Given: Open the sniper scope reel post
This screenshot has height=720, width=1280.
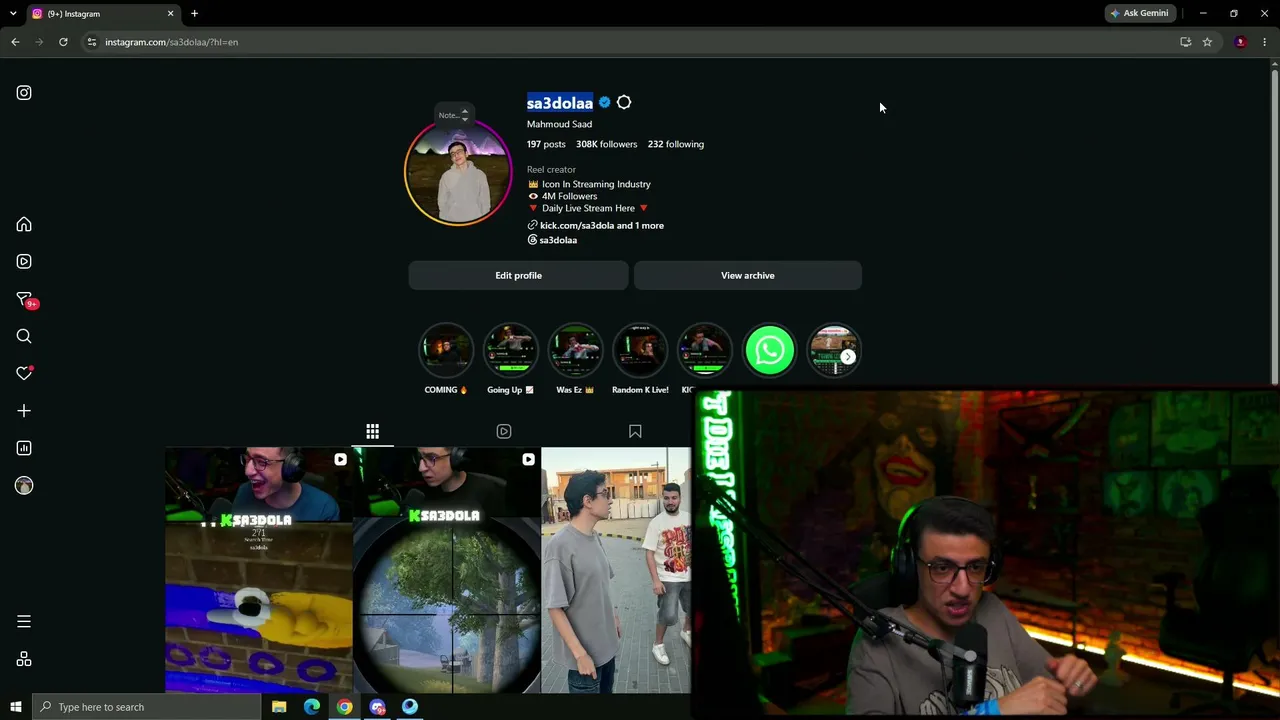Looking at the screenshot, I should click(x=446, y=570).
